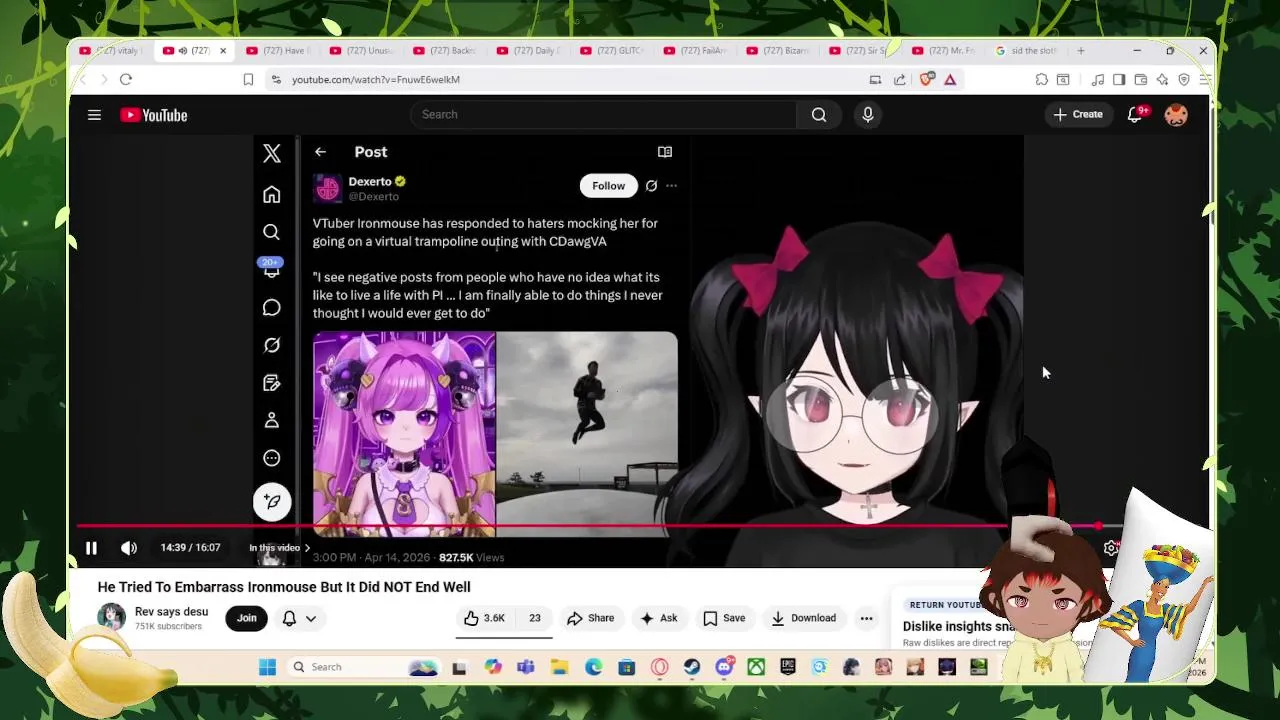Click the 14:39 / 16:07 time display
1280x720 pixels.
[x=190, y=548]
